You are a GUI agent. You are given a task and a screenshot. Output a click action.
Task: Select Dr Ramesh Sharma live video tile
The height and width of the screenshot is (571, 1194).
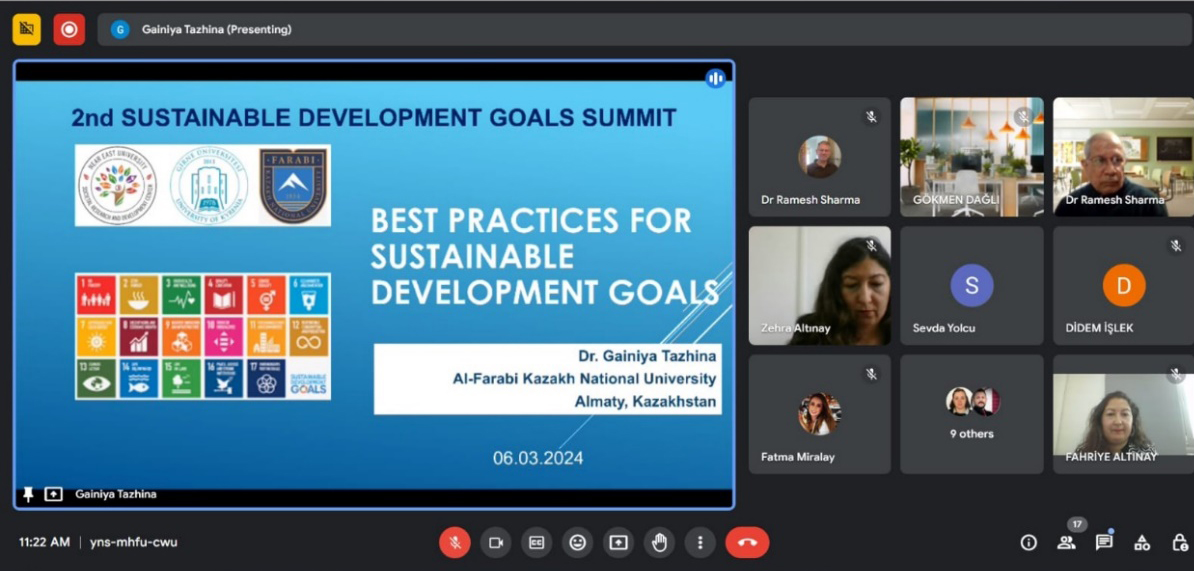point(1124,157)
